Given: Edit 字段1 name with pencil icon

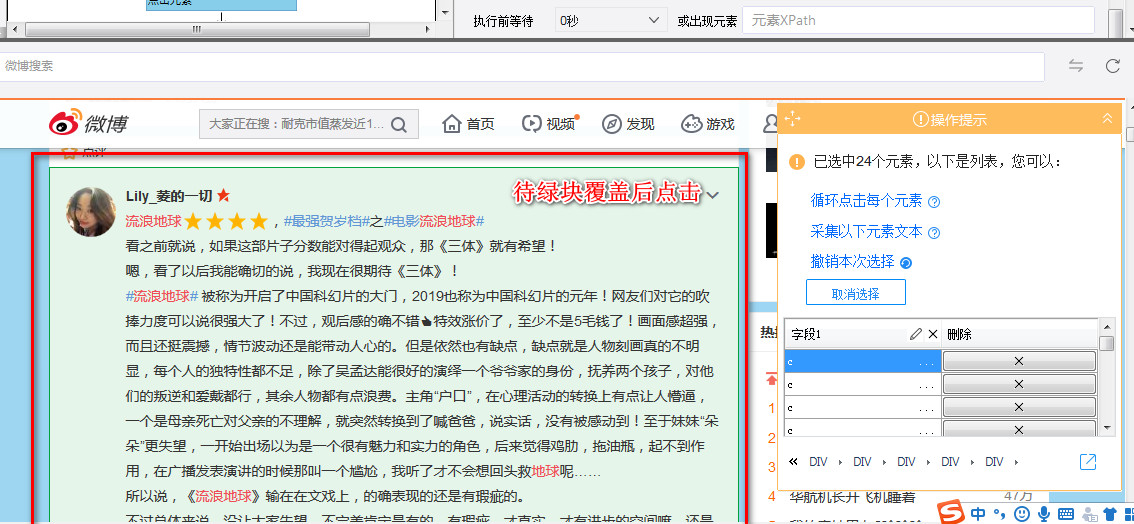Looking at the screenshot, I should (916, 334).
